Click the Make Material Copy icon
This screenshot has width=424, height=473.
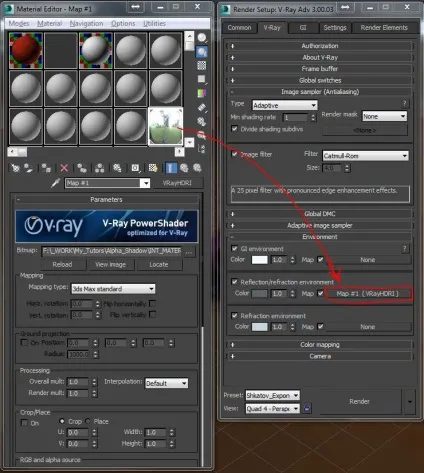click(82, 168)
